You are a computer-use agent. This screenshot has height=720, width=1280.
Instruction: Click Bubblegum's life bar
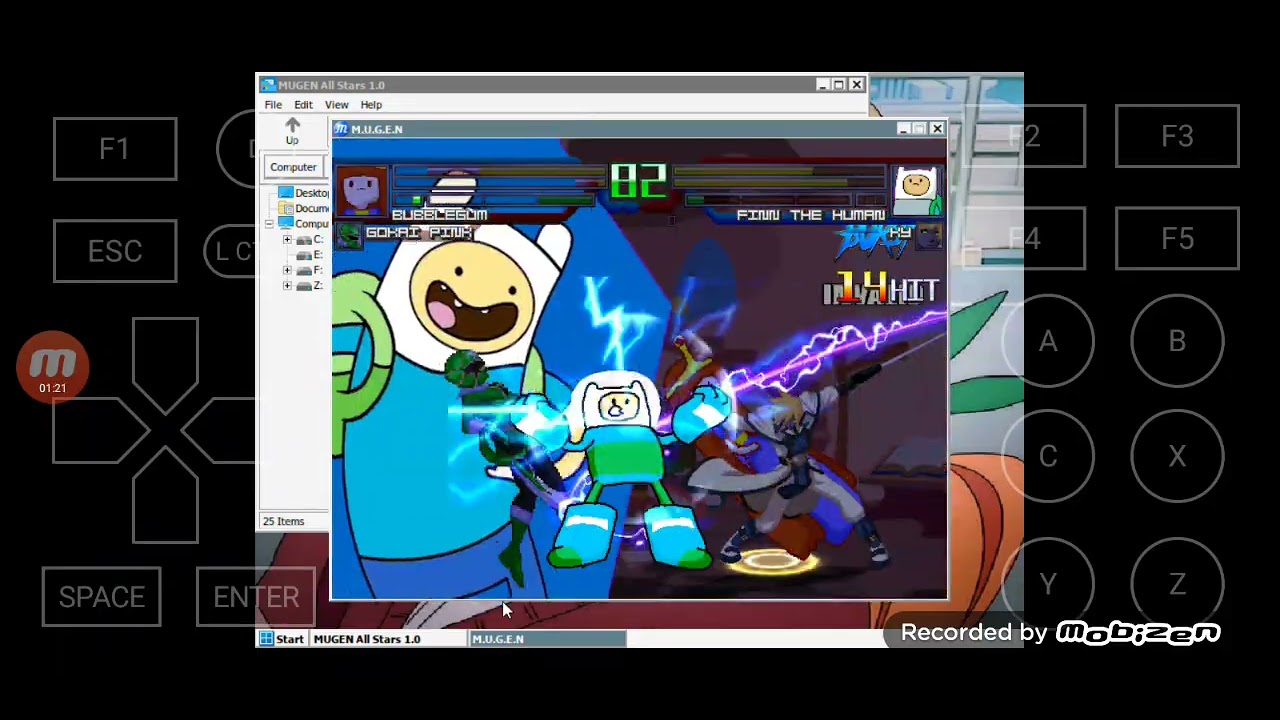[500, 178]
